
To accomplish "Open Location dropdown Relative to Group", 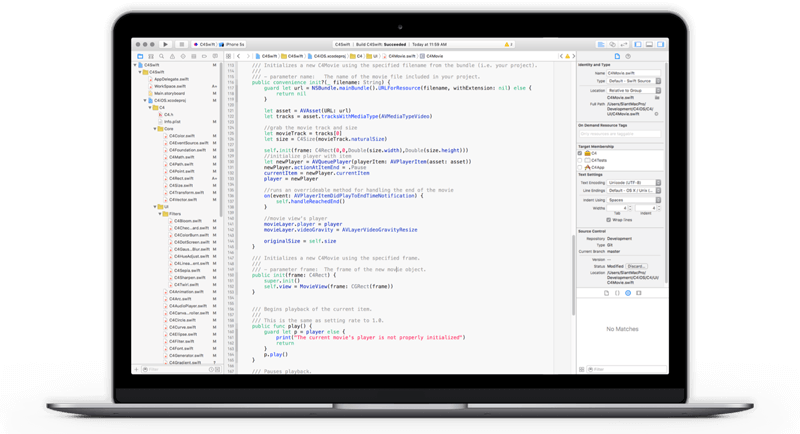I will tap(634, 90).
